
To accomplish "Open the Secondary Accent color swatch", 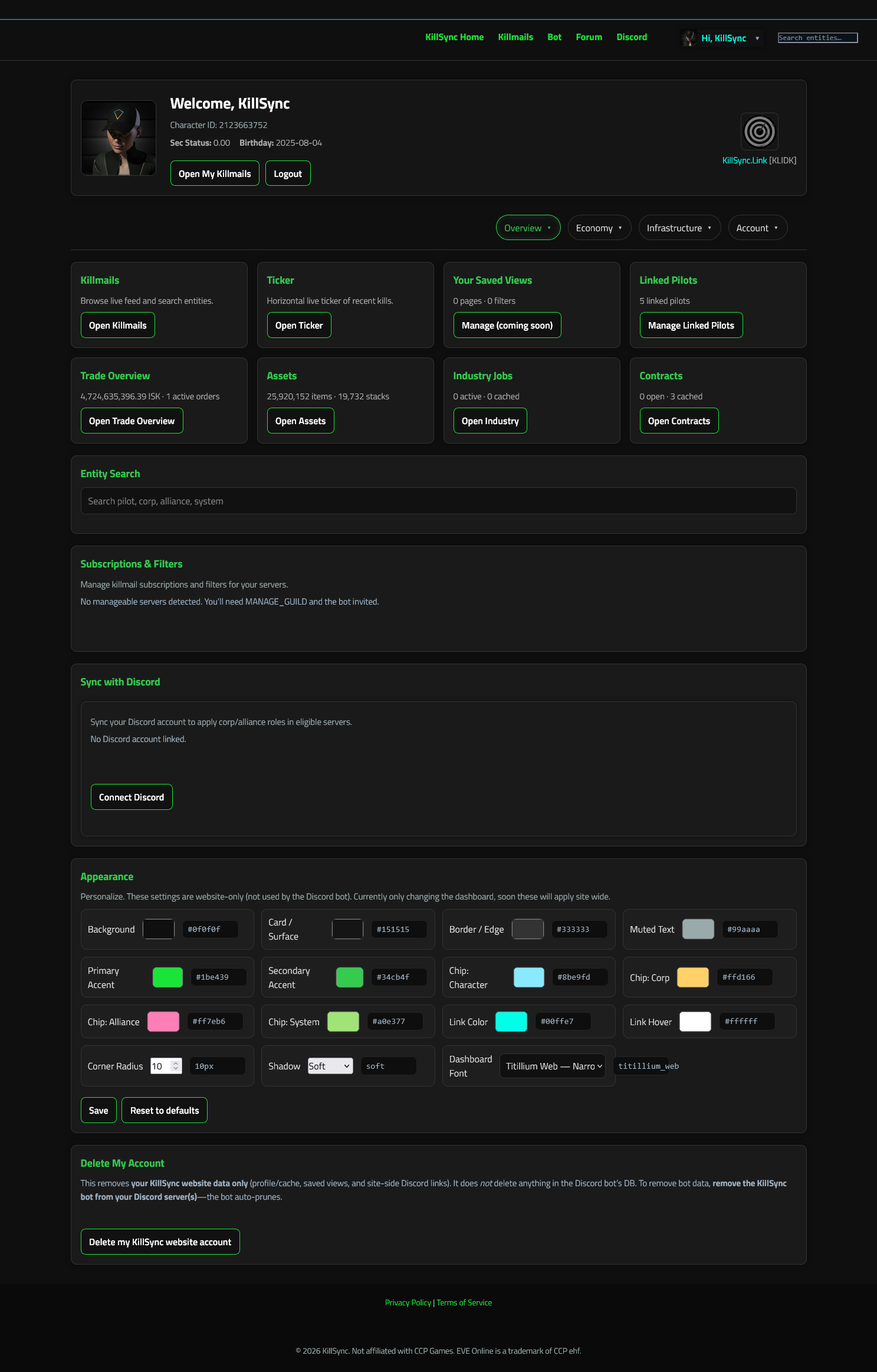I will (x=350, y=977).
